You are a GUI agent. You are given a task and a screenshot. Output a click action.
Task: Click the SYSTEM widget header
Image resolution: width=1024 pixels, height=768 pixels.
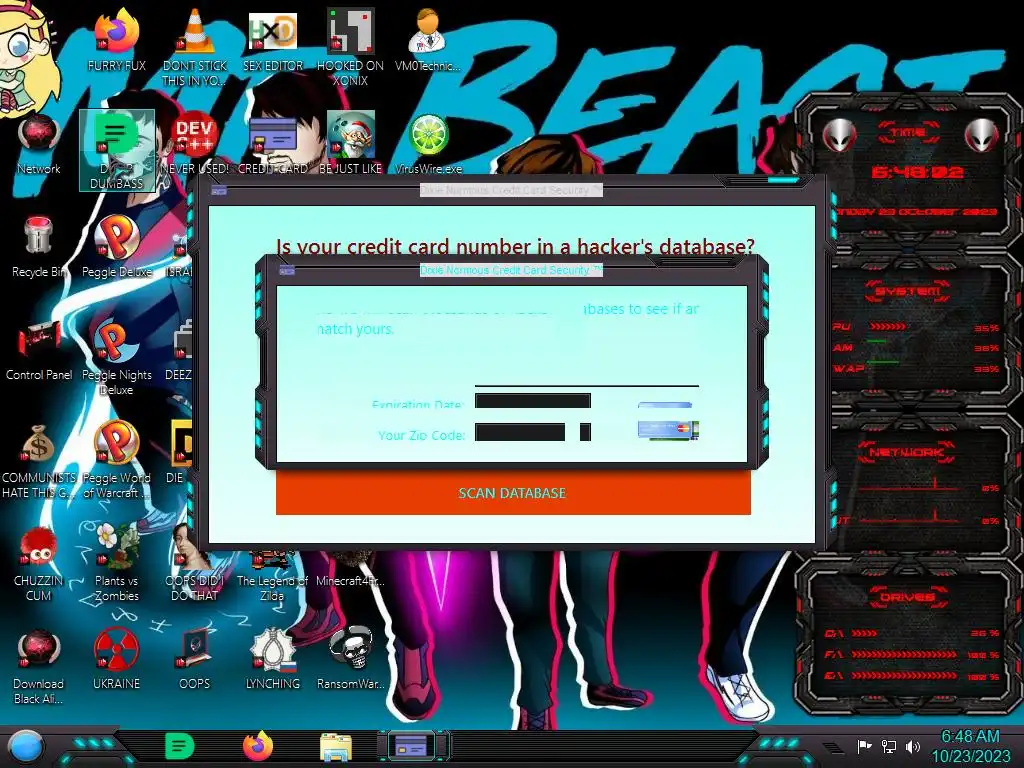click(906, 290)
